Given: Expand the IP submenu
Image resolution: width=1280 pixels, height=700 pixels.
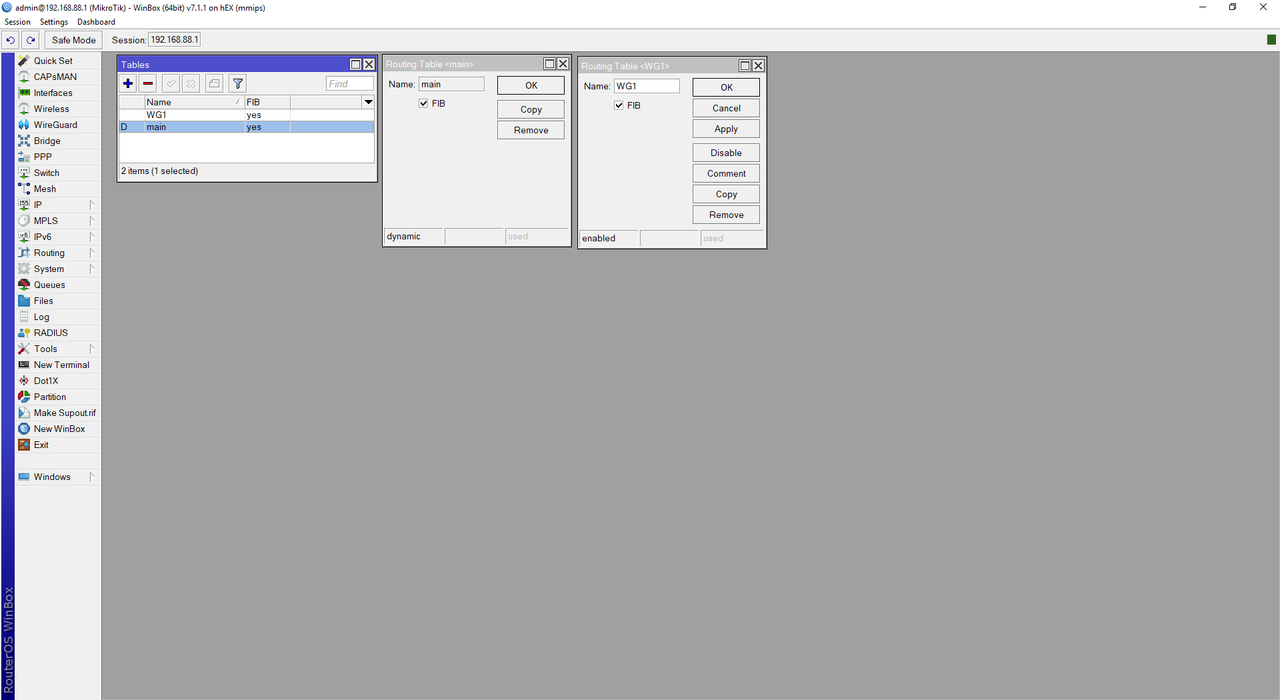Looking at the screenshot, I should click(58, 205).
